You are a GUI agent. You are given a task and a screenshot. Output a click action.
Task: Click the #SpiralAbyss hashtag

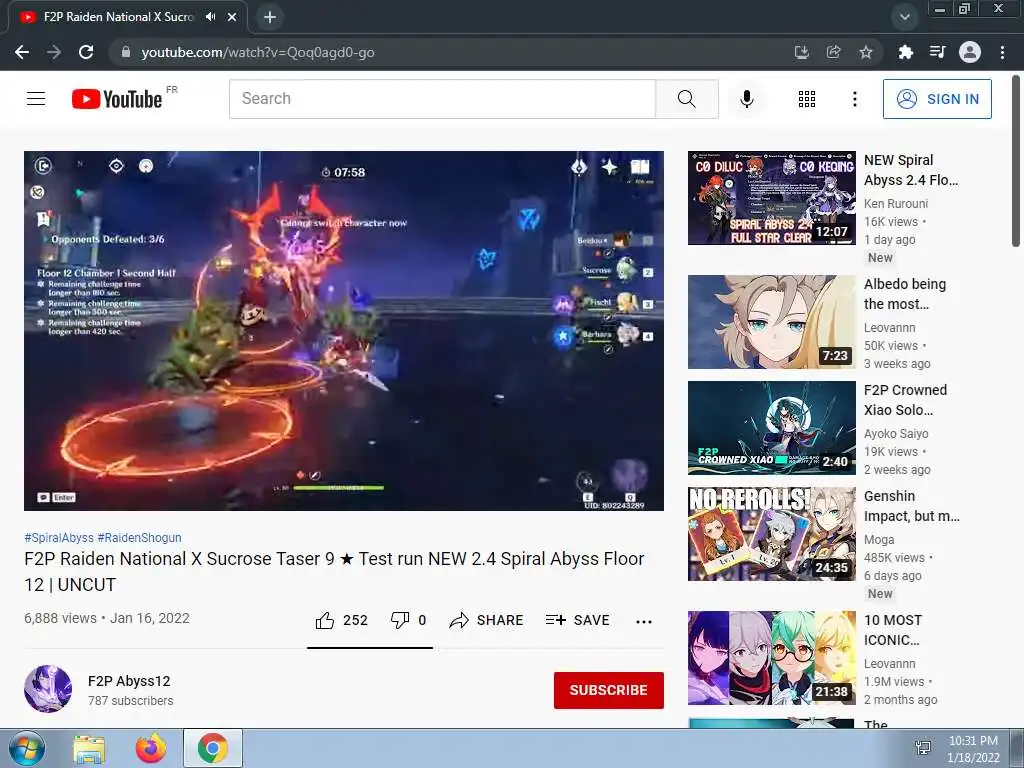tap(59, 537)
